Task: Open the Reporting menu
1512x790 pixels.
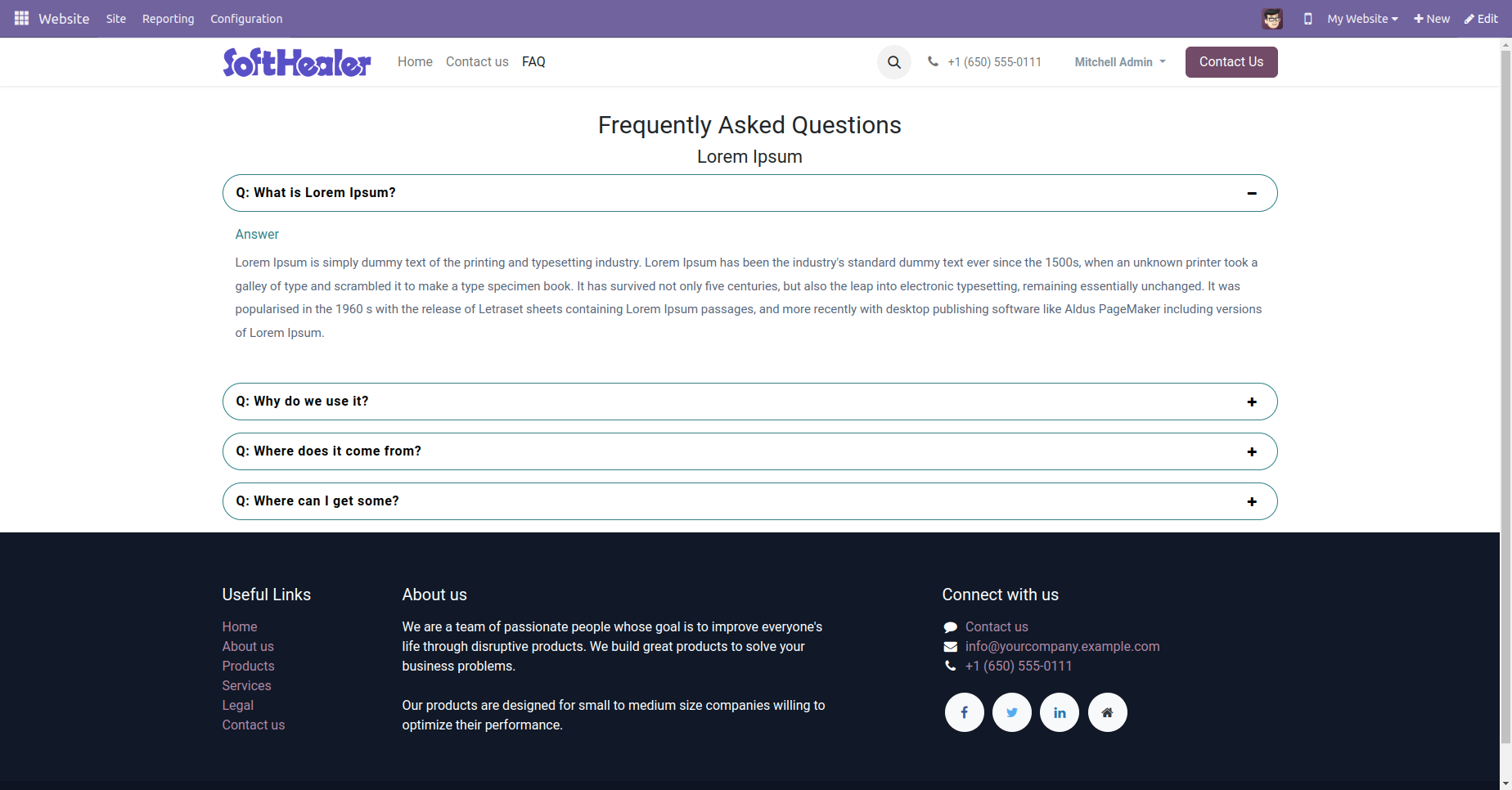Action: pyautogui.click(x=169, y=19)
